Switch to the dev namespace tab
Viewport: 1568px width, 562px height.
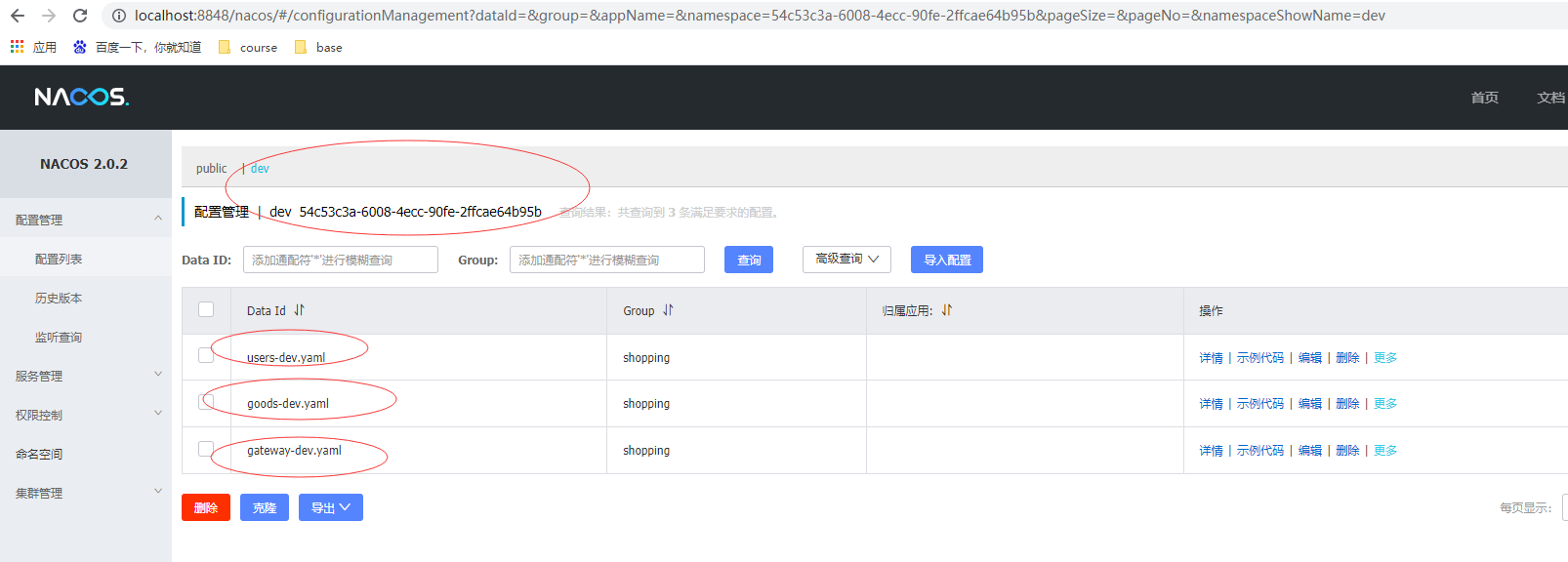pyautogui.click(x=260, y=169)
